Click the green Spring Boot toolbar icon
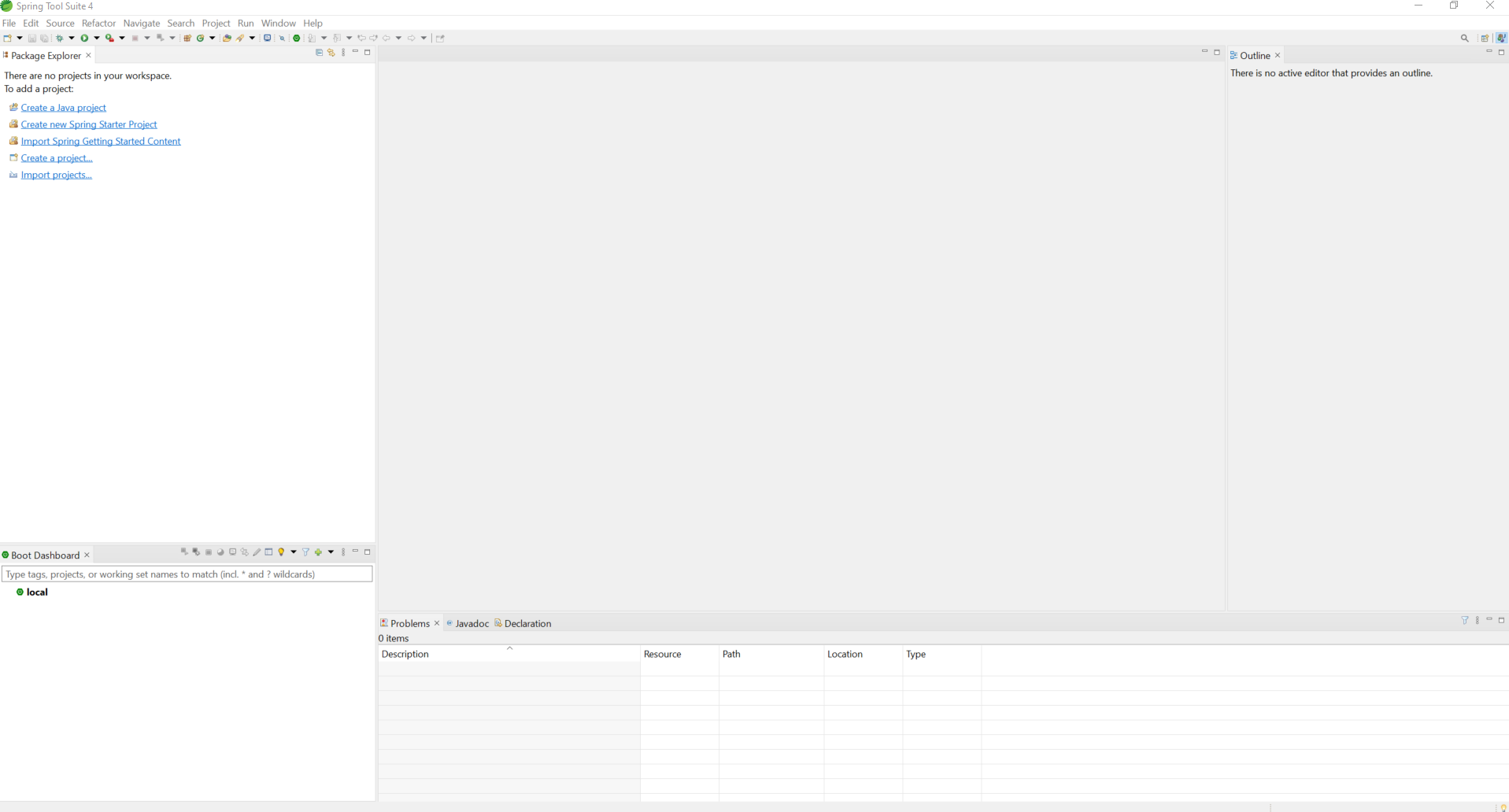Viewport: 1509px width, 812px height. 297,38
